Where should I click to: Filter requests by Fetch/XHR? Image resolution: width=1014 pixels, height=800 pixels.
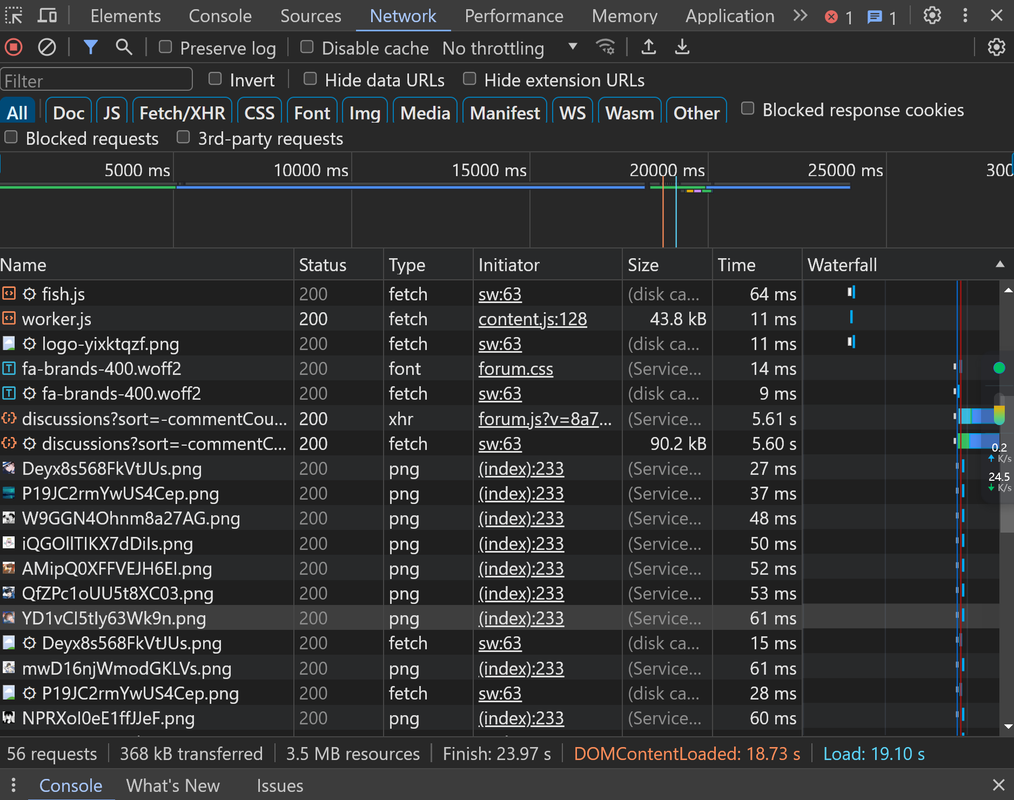pos(182,113)
